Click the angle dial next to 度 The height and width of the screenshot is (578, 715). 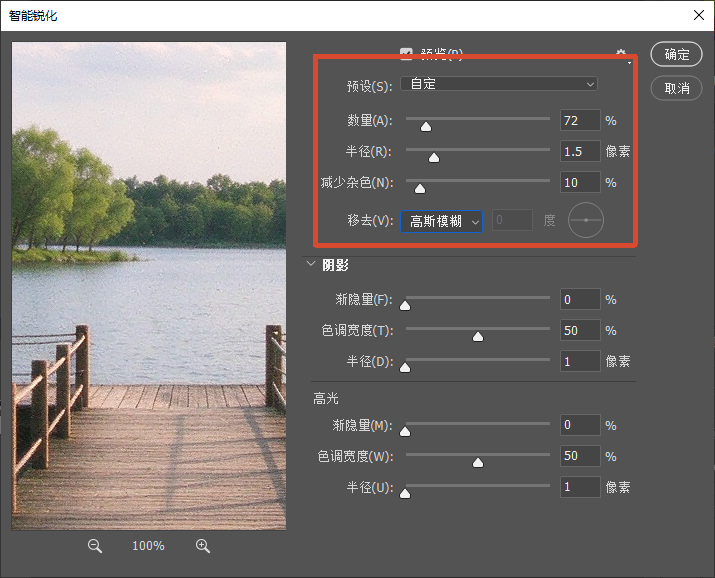pos(586,220)
